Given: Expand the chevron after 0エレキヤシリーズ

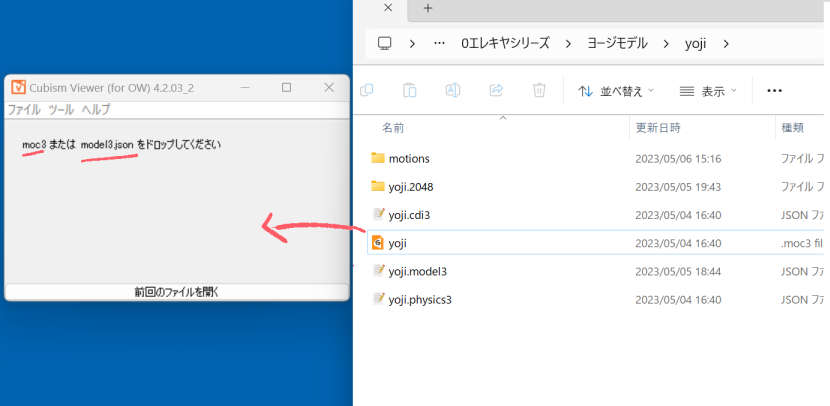Looking at the screenshot, I should [568, 43].
